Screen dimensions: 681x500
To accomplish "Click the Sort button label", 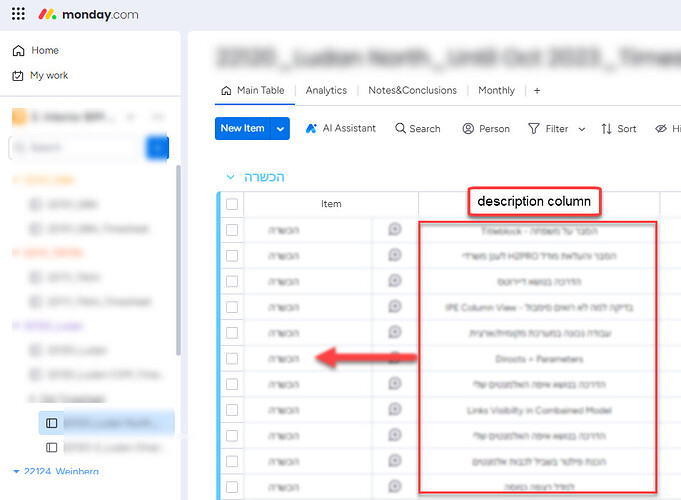I will pos(627,129).
